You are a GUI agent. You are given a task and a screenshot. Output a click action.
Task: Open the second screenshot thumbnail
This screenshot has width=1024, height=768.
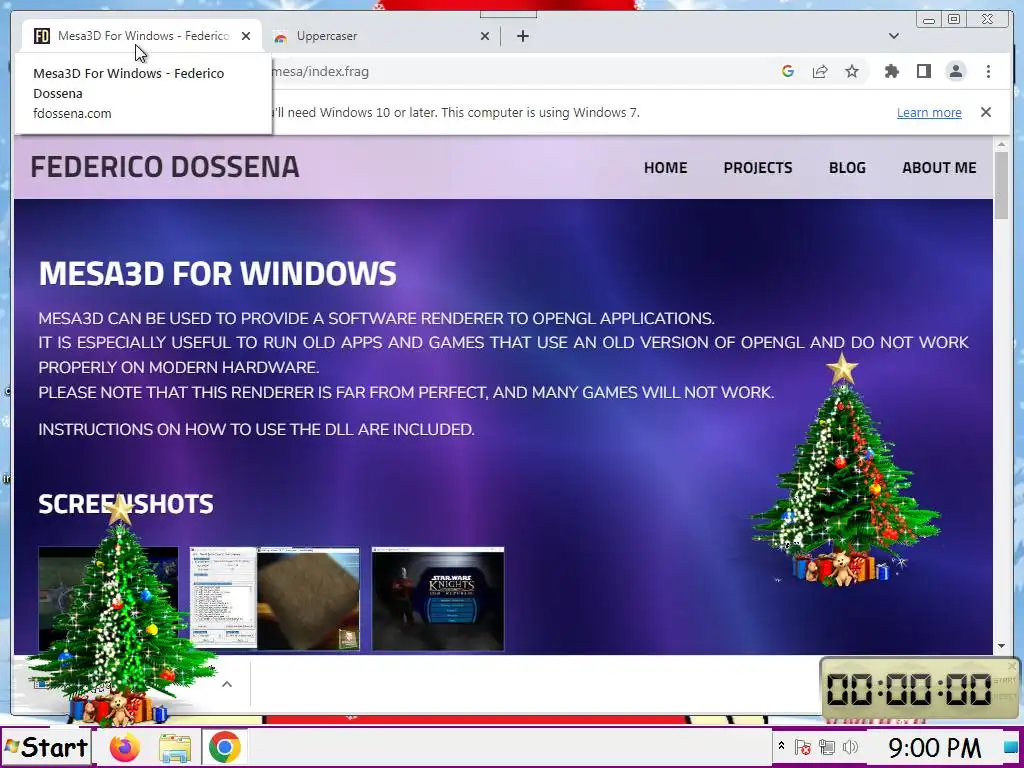pyautogui.click(x=274, y=599)
